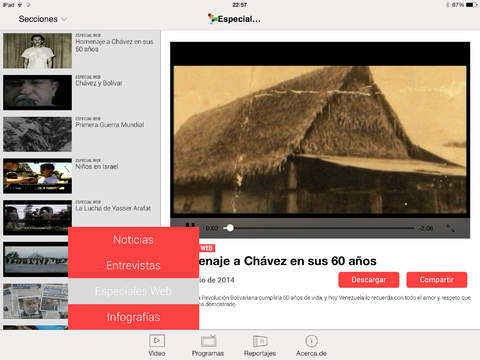Open Primera Guerra Mundial list item
The width and height of the screenshot is (480, 360).
click(82, 134)
